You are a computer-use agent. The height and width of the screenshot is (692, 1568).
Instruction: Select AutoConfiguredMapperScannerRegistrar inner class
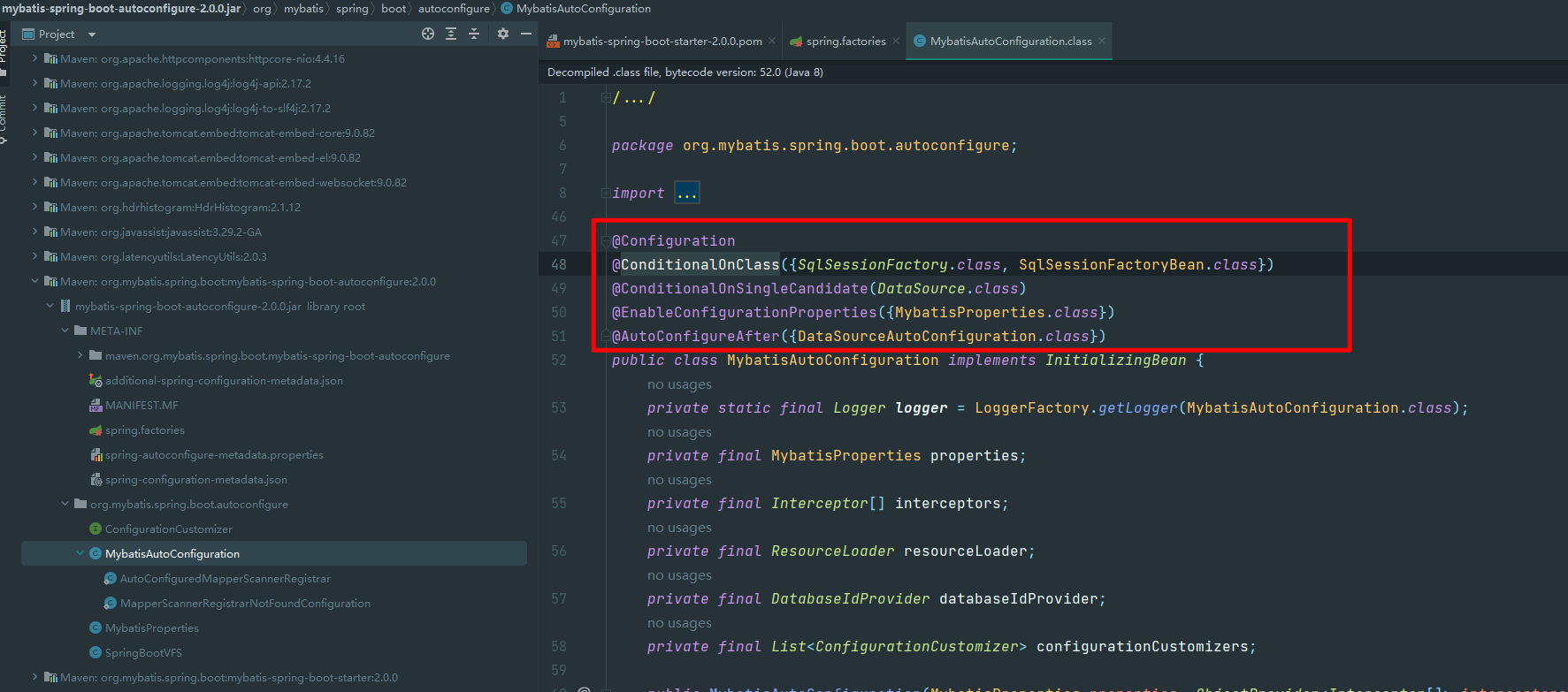pos(226,579)
